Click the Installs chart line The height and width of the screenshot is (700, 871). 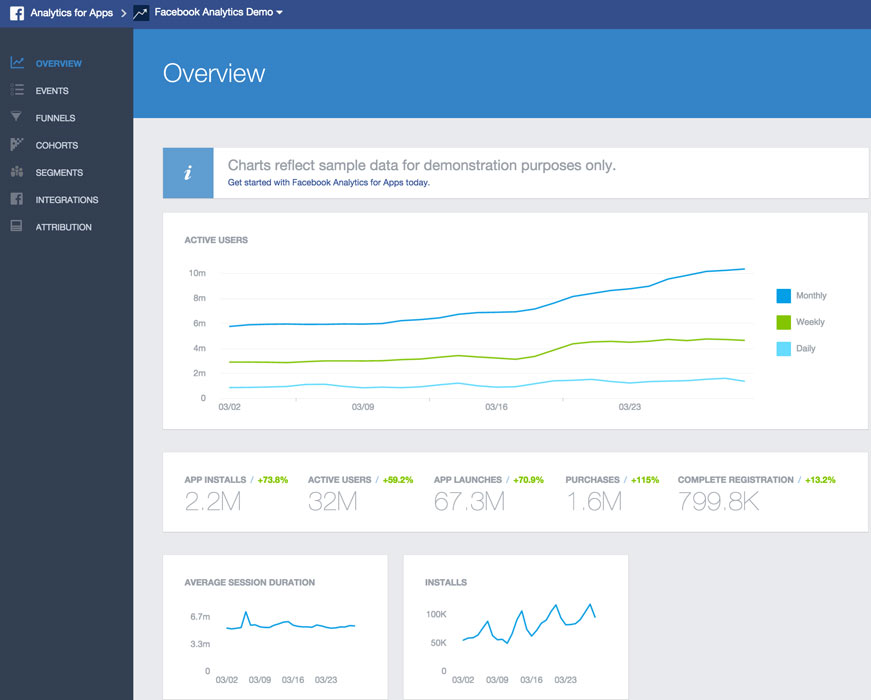[529, 623]
